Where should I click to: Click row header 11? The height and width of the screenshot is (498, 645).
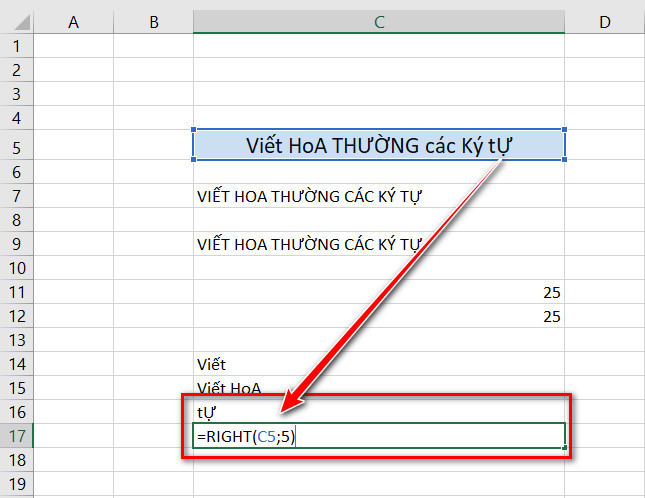tap(17, 292)
